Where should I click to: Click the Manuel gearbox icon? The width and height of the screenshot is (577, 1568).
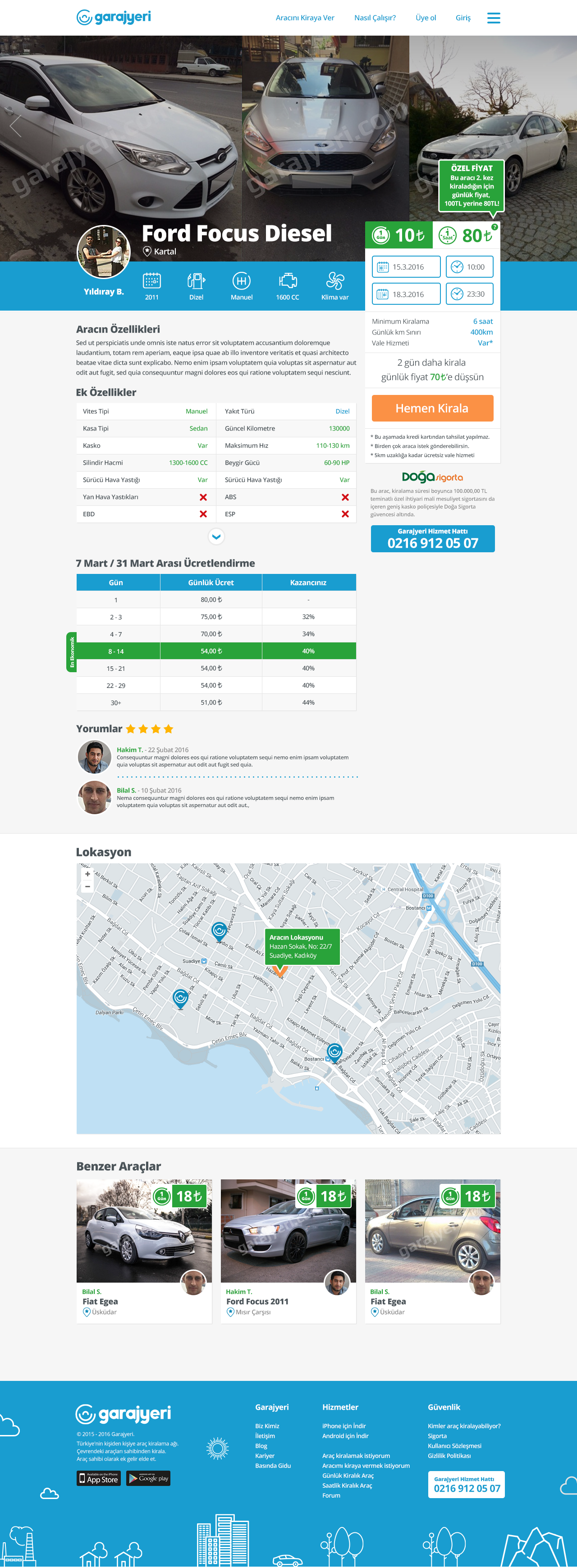(242, 280)
